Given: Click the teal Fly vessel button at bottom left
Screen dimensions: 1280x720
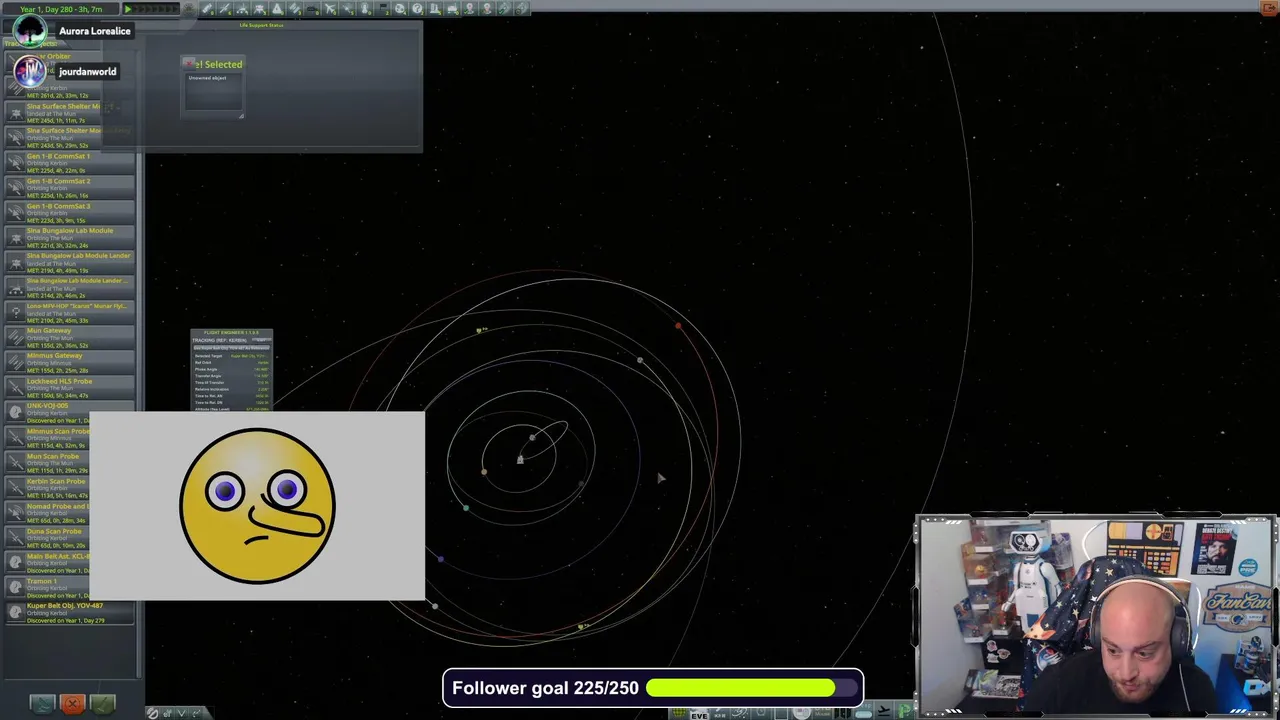Looking at the screenshot, I should pyautogui.click(x=42, y=704).
